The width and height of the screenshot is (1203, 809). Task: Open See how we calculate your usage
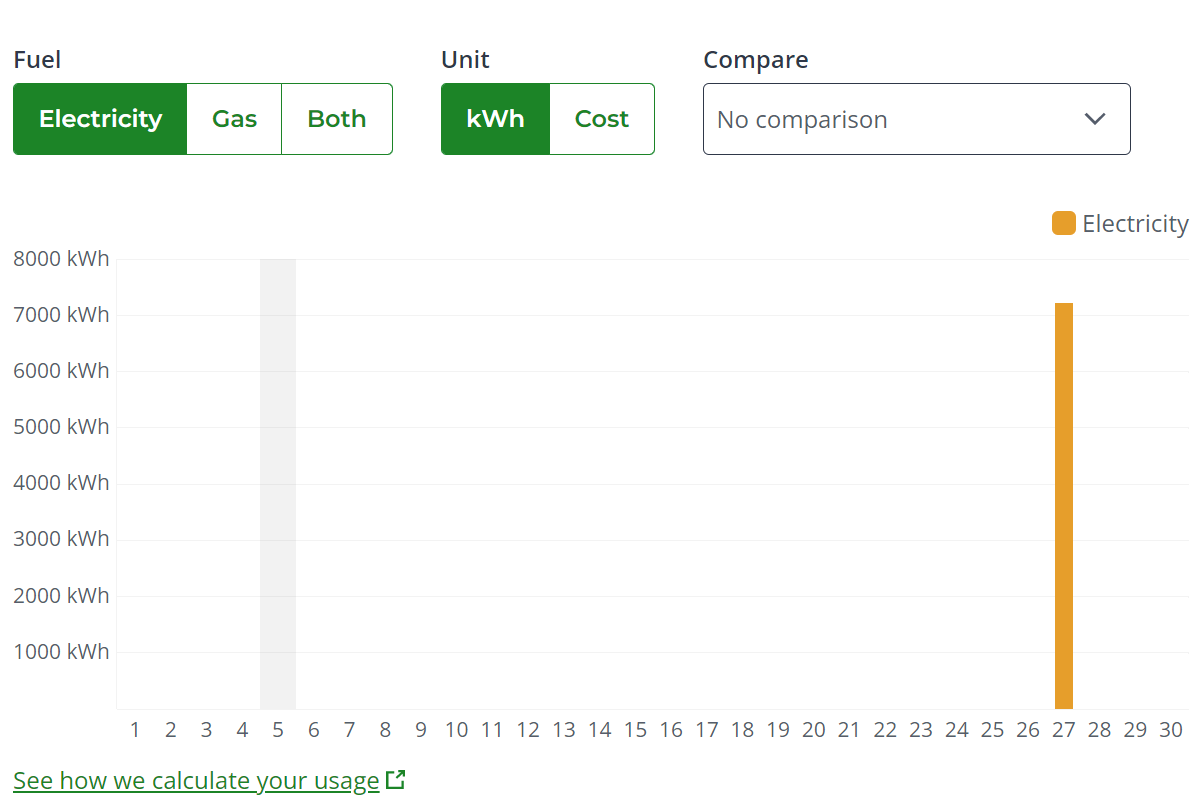[x=196, y=780]
